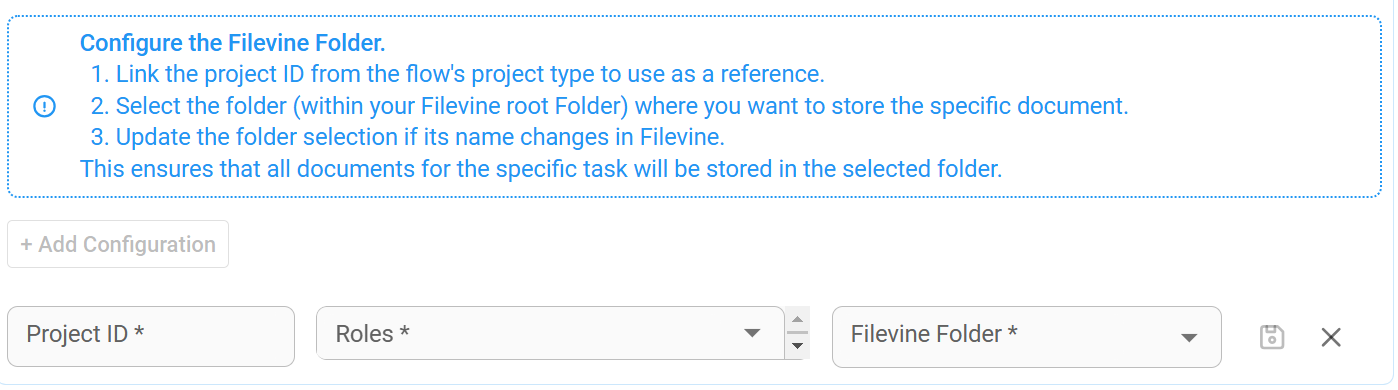Image resolution: width=1398 pixels, height=390 pixels.
Task: Remove the configuration row with X icon
Action: click(1331, 338)
